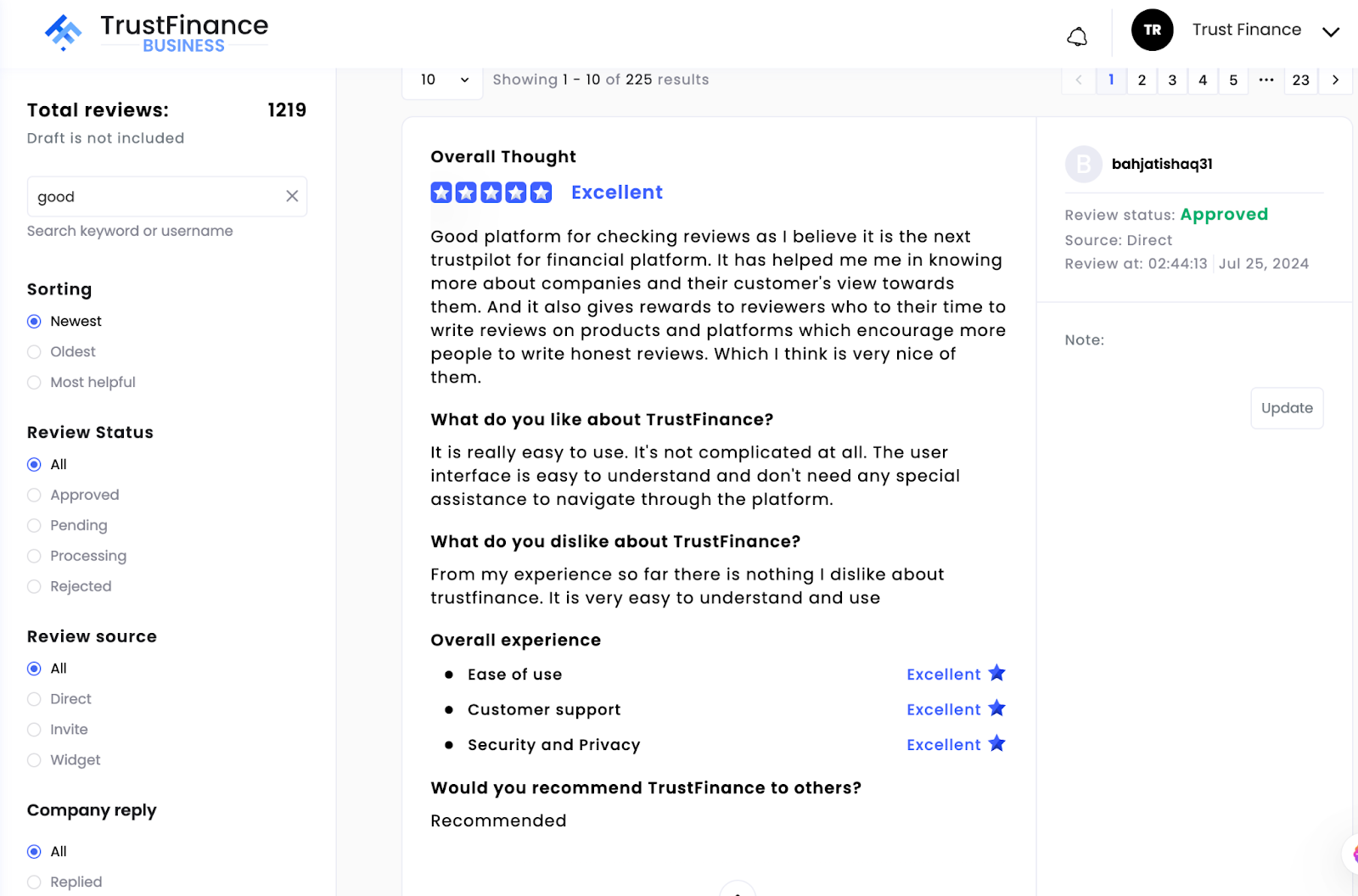Viewport: 1358px width, 896px height.
Task: Jump to page 23 of results
Action: pyautogui.click(x=1301, y=80)
